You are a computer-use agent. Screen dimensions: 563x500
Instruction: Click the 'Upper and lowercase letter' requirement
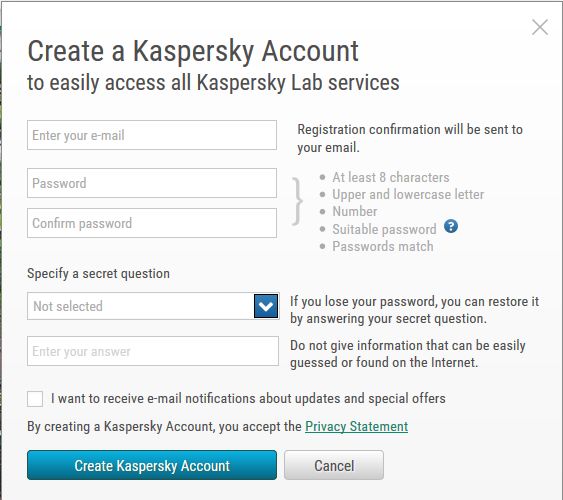pyautogui.click(x=408, y=195)
